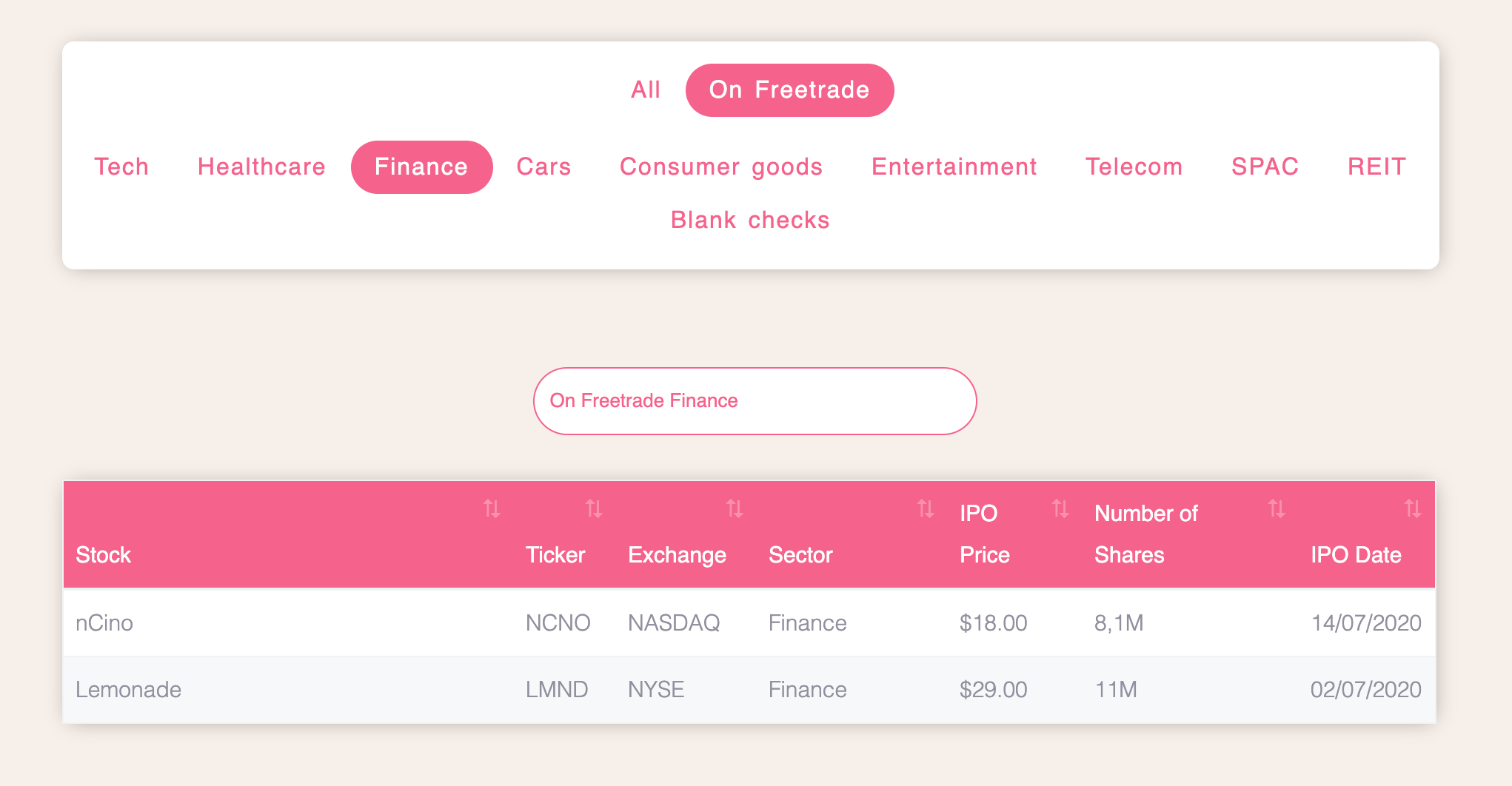Click Sector column sort arrows

(x=926, y=508)
